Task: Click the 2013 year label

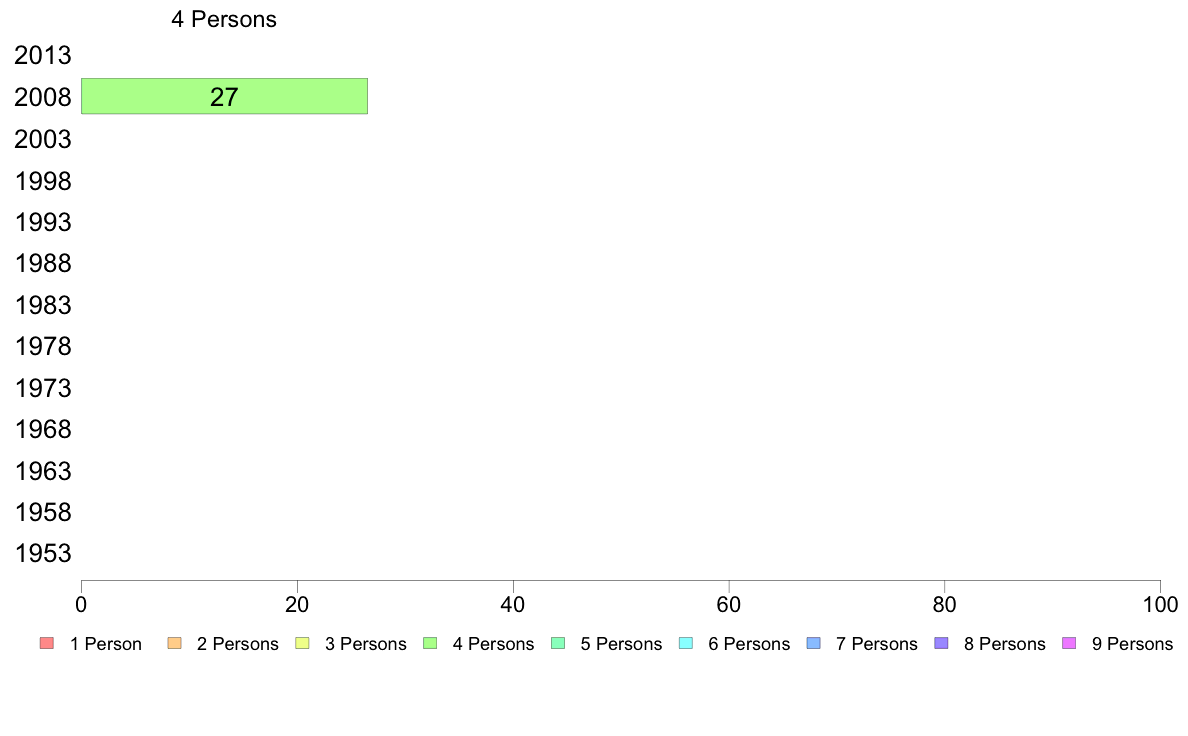Action: point(43,55)
